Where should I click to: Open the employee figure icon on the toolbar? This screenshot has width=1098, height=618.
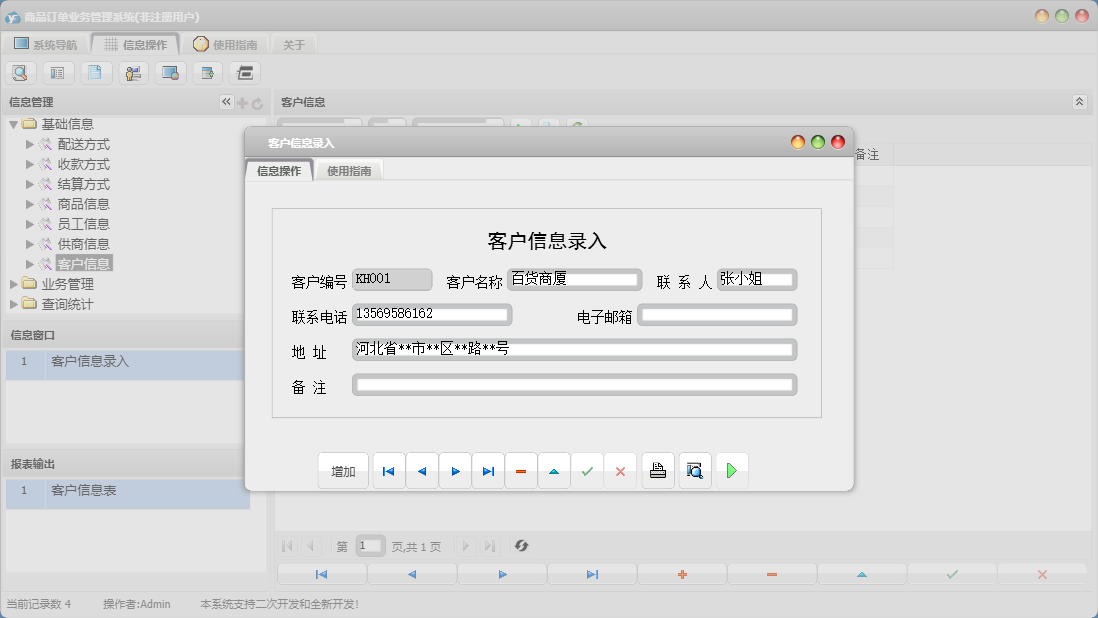tap(133, 72)
